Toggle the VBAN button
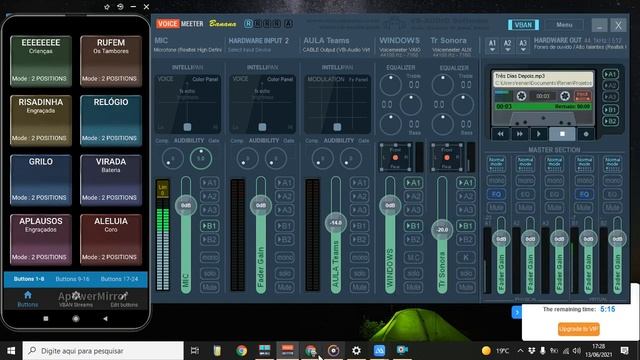 (x=523, y=25)
